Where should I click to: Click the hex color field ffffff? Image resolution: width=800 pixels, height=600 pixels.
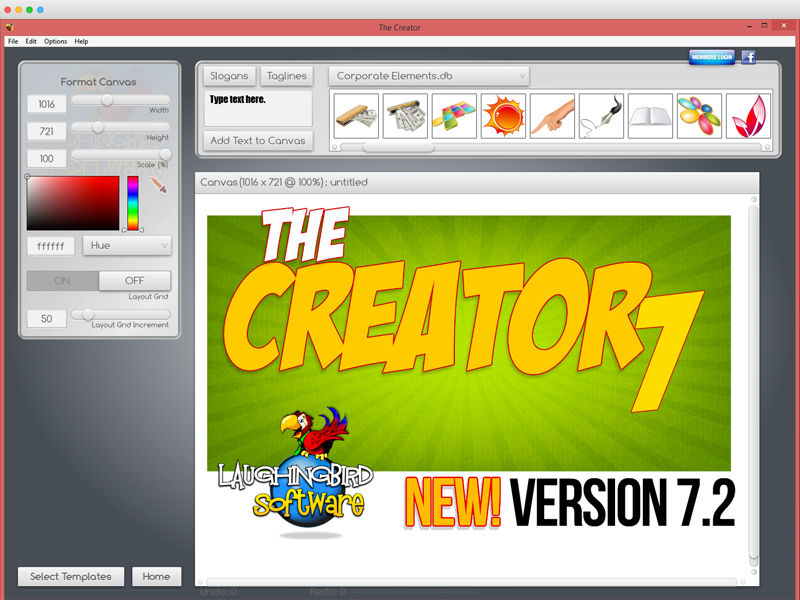point(51,246)
